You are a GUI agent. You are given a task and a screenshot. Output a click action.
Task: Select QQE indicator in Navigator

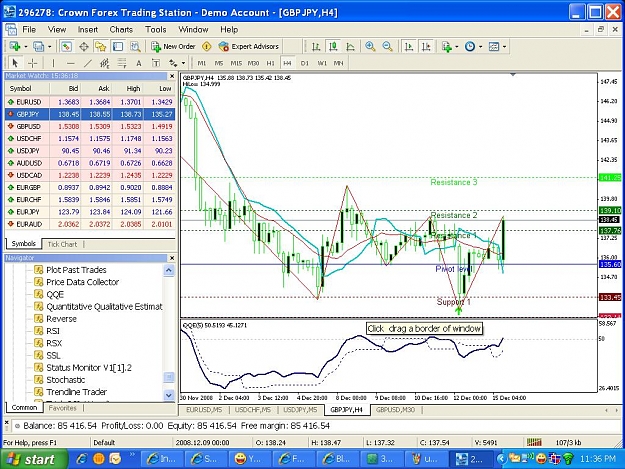point(55,294)
